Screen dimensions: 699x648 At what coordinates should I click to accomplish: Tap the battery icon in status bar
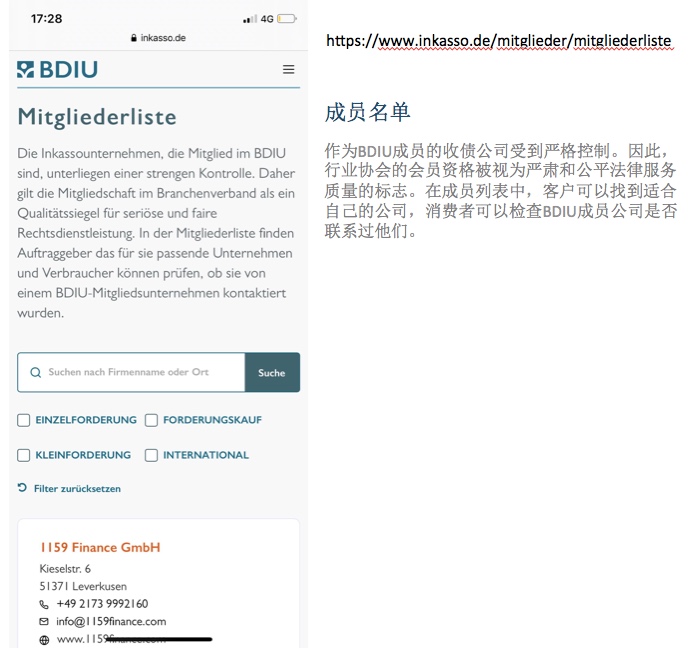click(x=287, y=19)
